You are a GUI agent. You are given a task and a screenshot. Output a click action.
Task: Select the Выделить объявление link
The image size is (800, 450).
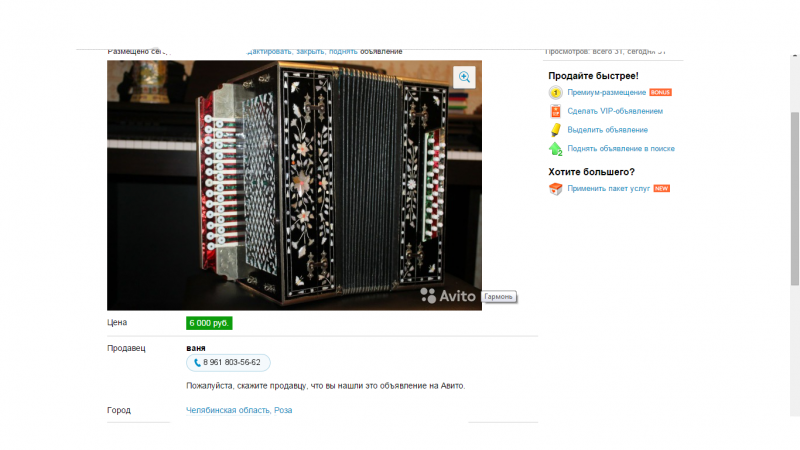[x=608, y=130]
